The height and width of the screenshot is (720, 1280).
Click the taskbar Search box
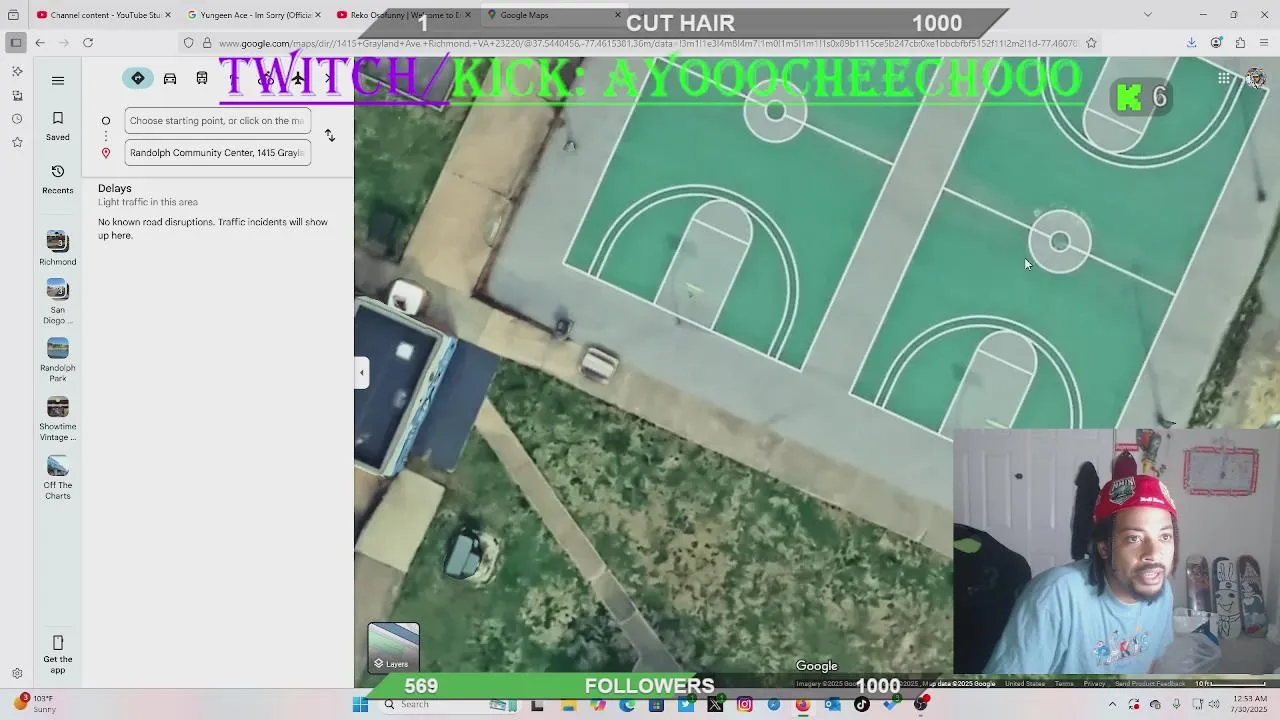point(432,705)
